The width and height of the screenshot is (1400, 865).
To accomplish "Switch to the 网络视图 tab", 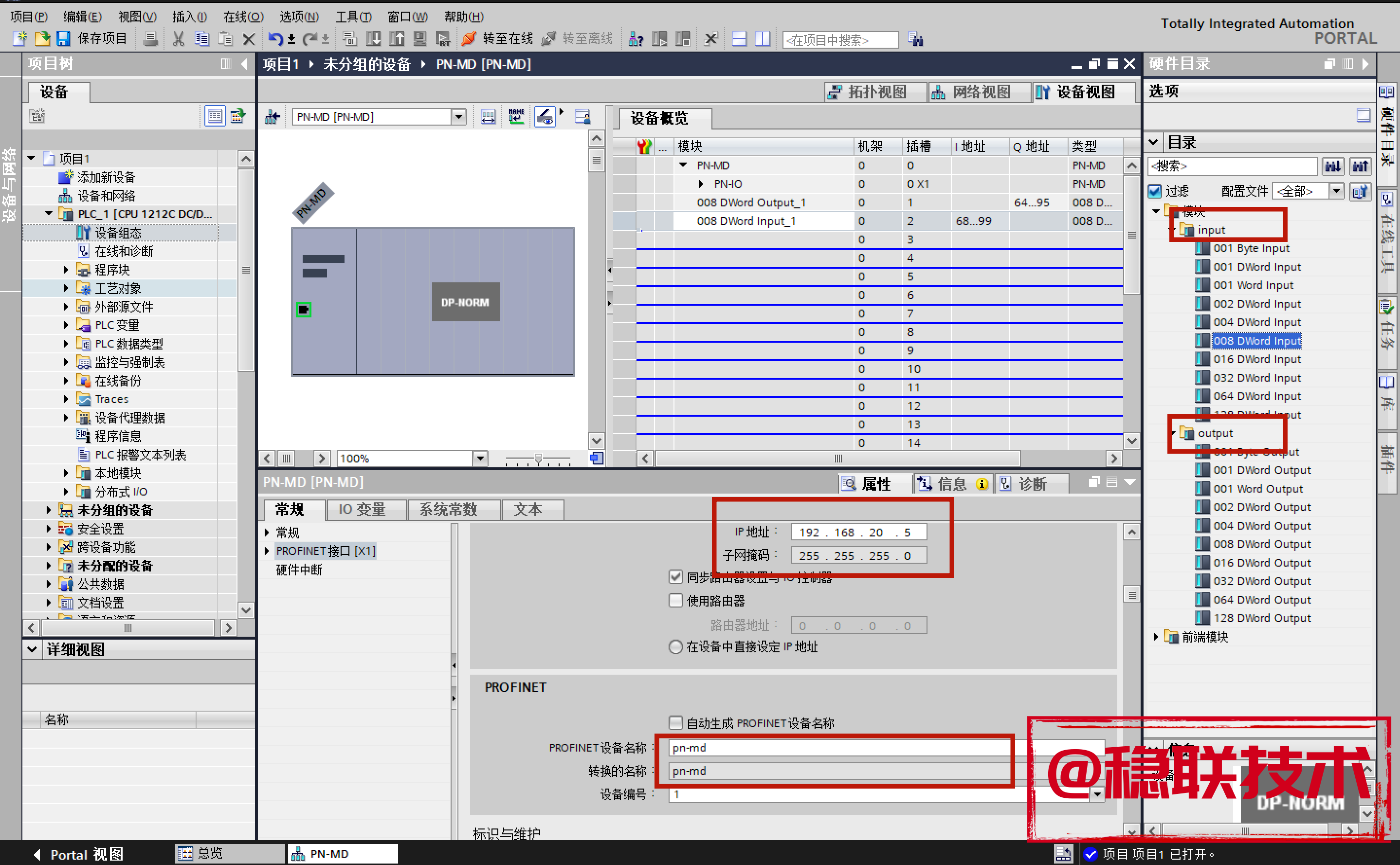I will pos(972,92).
